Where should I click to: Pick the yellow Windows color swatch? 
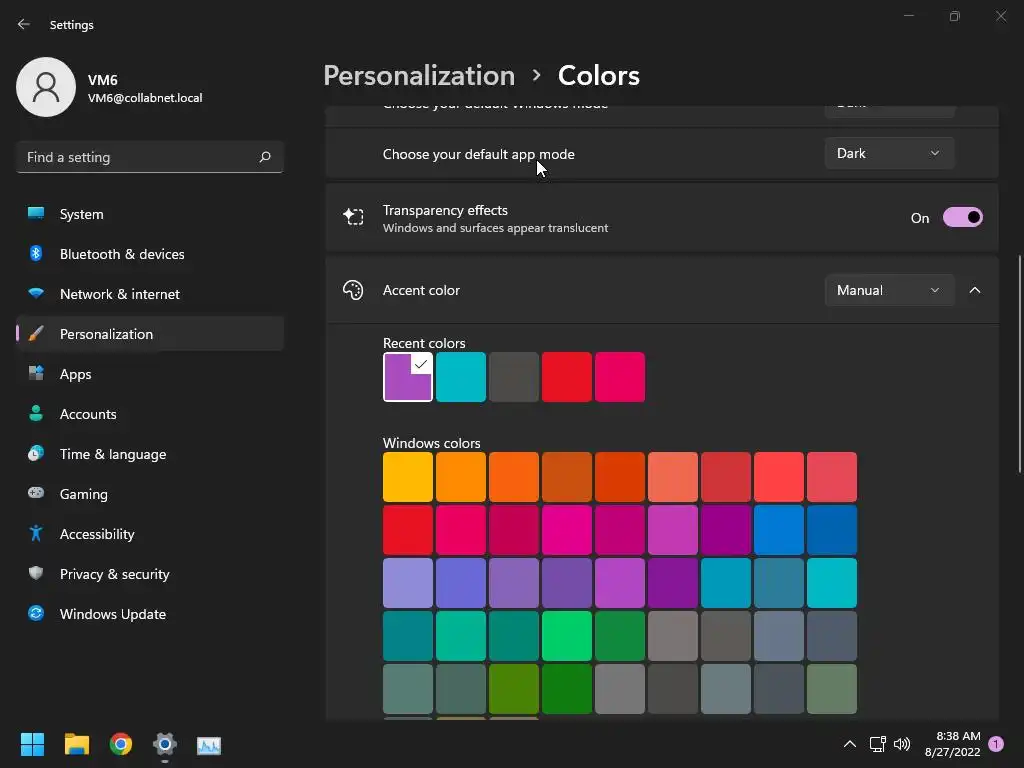(408, 477)
